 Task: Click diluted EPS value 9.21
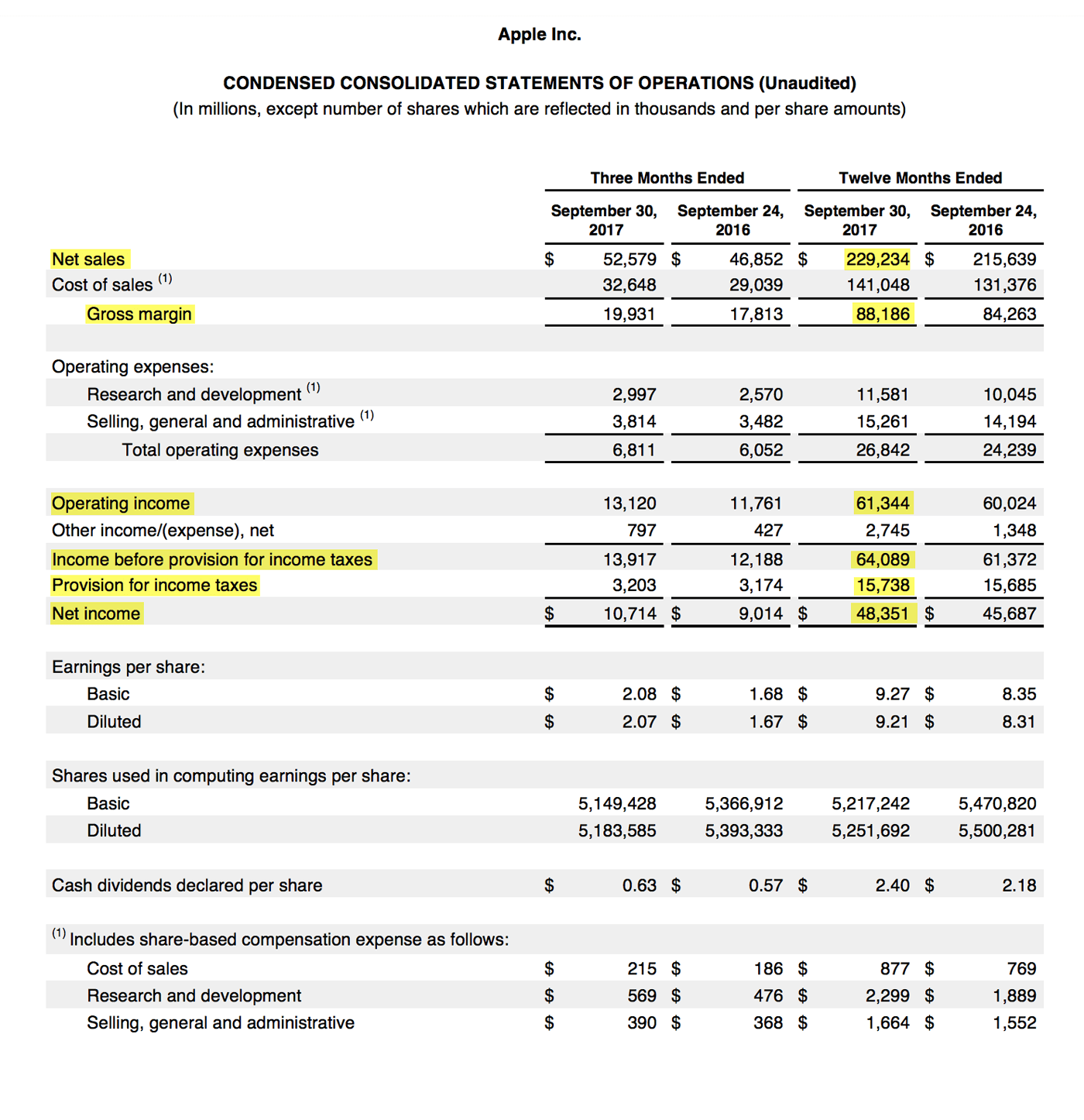(x=893, y=722)
